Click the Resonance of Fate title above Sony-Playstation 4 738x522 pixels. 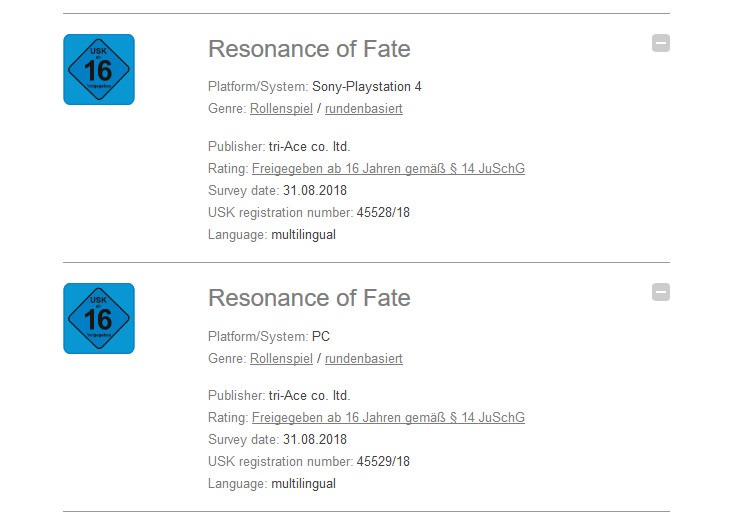click(309, 49)
